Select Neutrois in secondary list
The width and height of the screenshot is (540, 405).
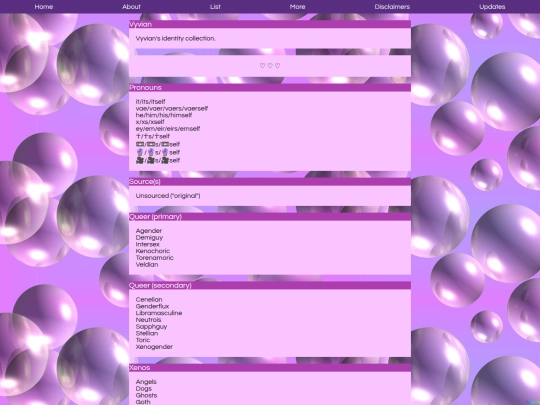point(148,320)
